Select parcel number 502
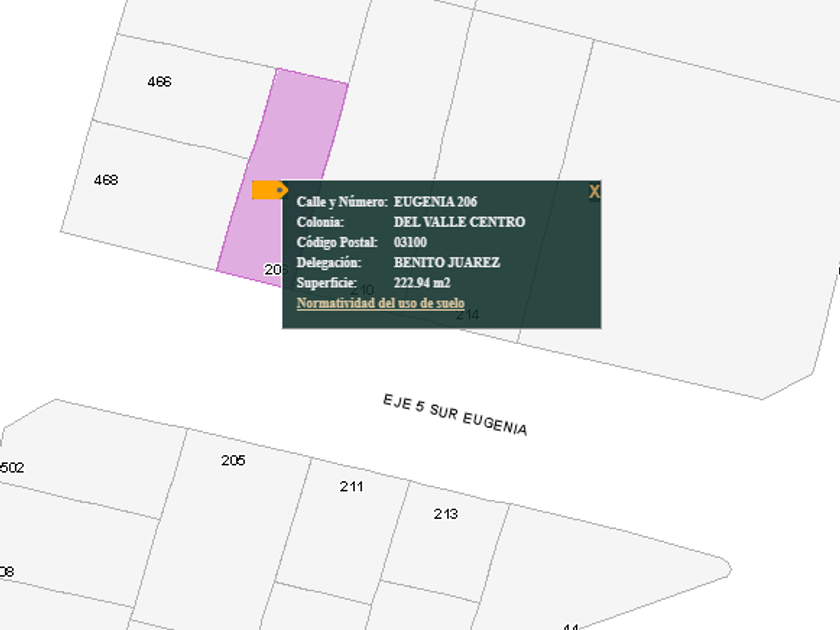 coord(12,468)
